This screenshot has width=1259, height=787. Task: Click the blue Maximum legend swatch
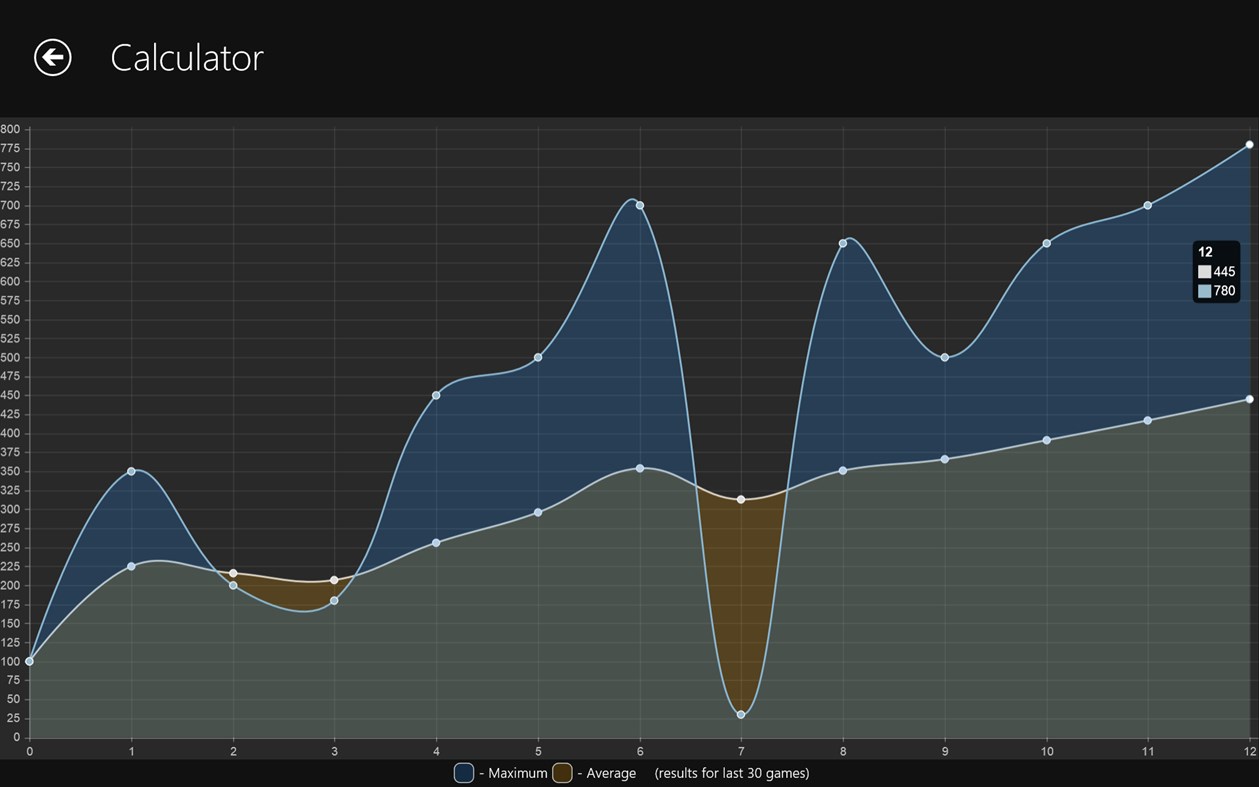pos(464,773)
